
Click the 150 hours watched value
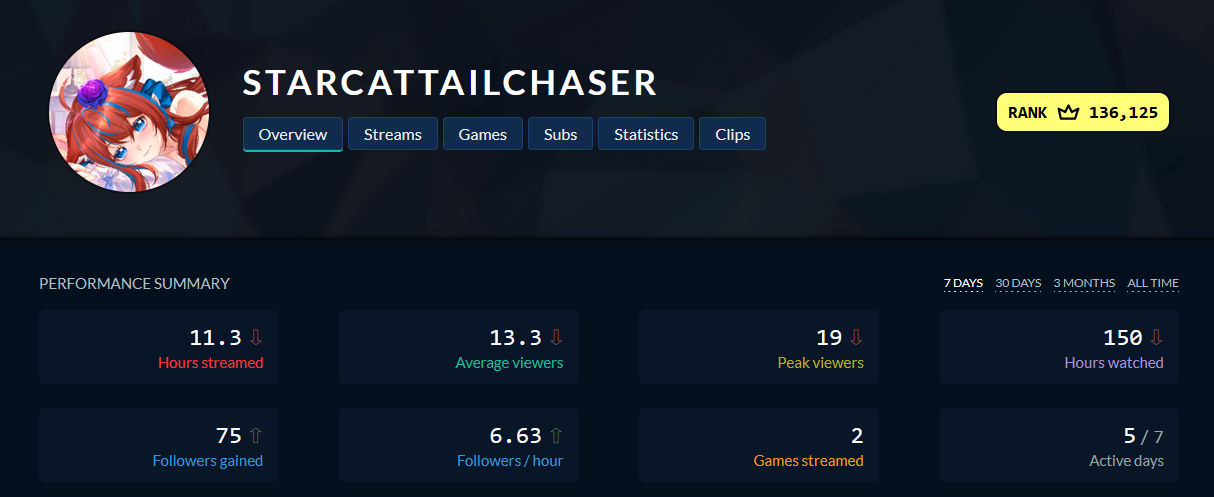pyautogui.click(x=1122, y=338)
